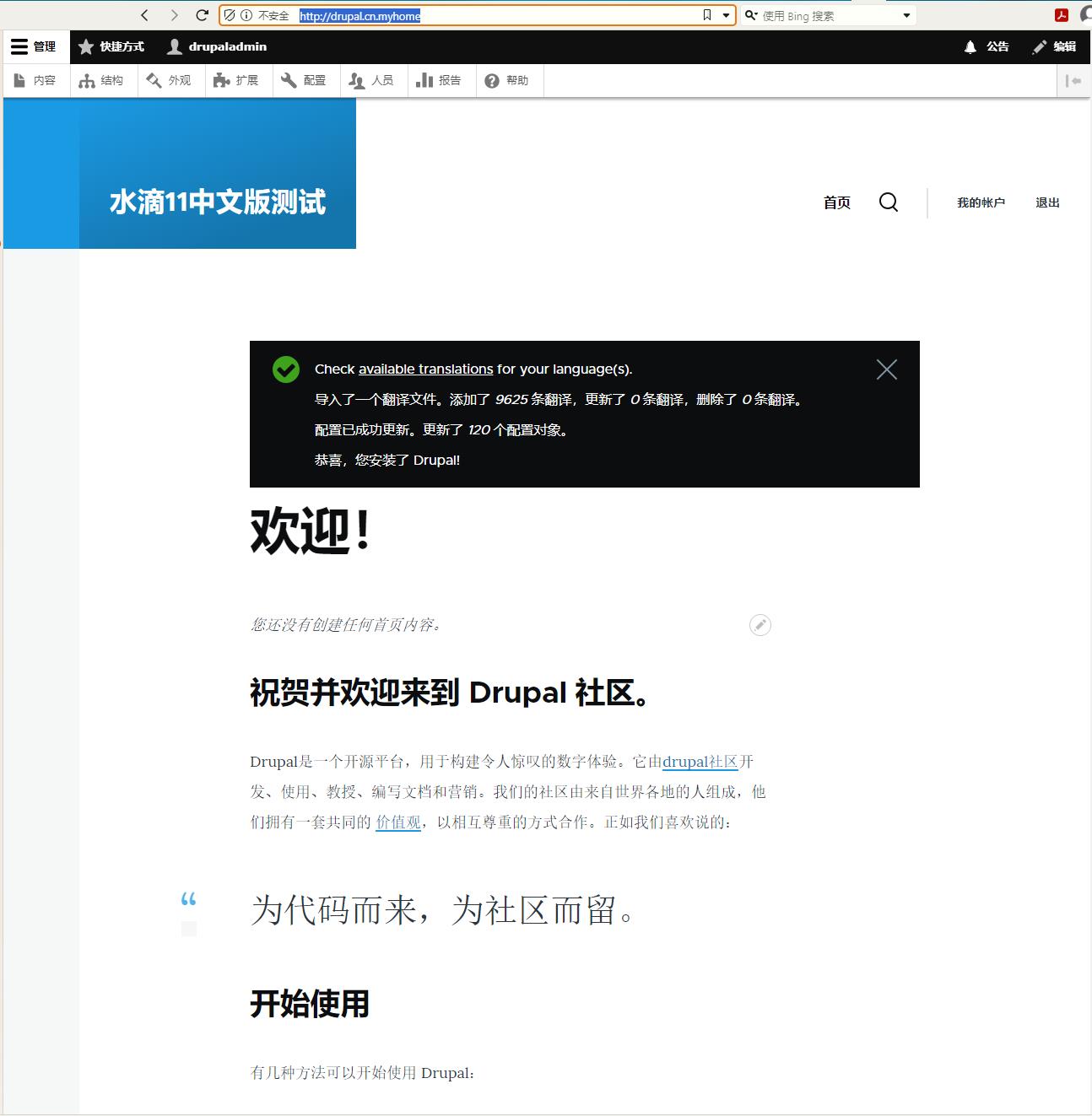The width and height of the screenshot is (1092, 1116).
Task: Open the 快捷方式 shortcuts menu
Action: pyautogui.click(x=111, y=47)
